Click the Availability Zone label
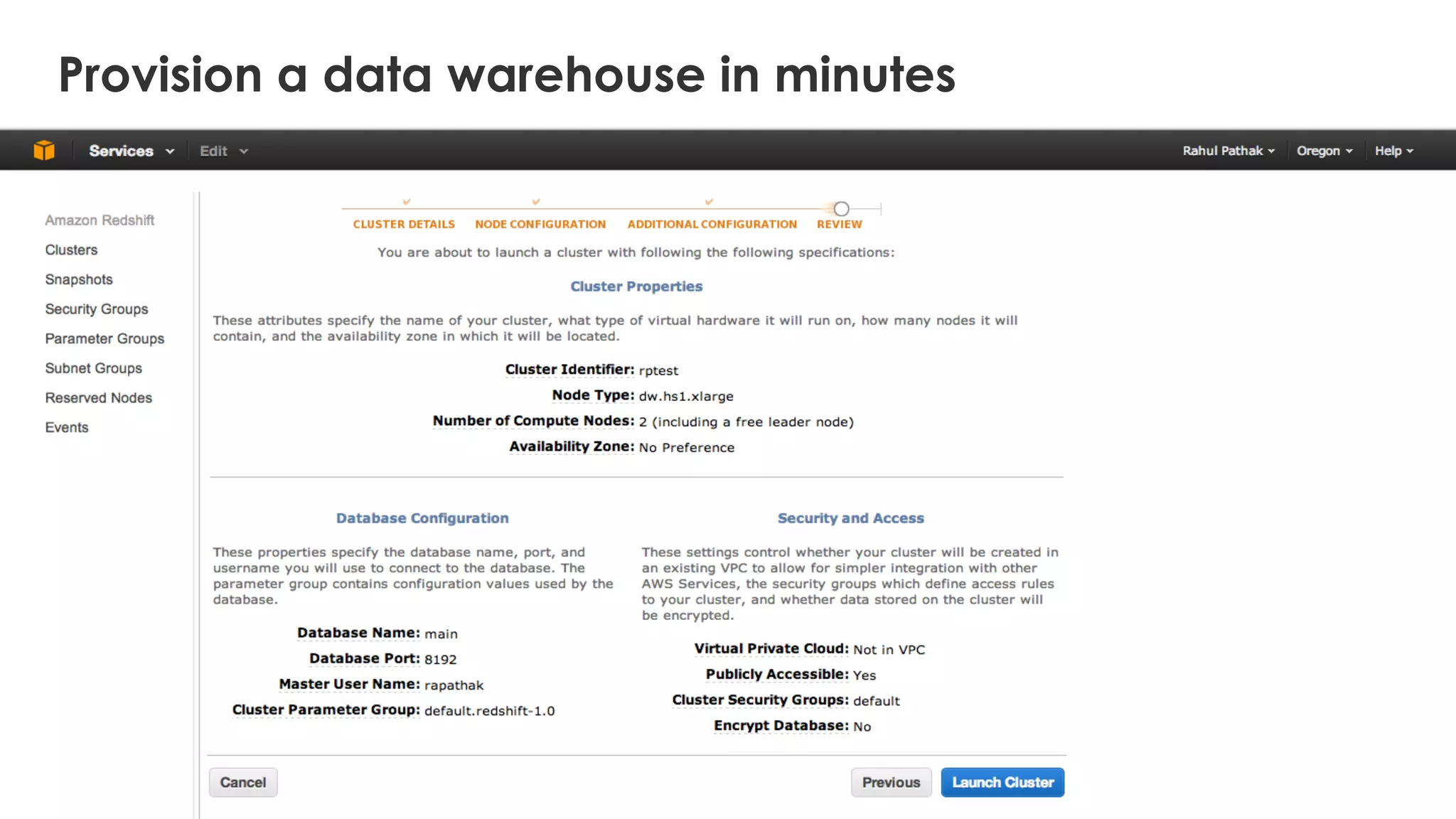1456x819 pixels. [x=572, y=446]
